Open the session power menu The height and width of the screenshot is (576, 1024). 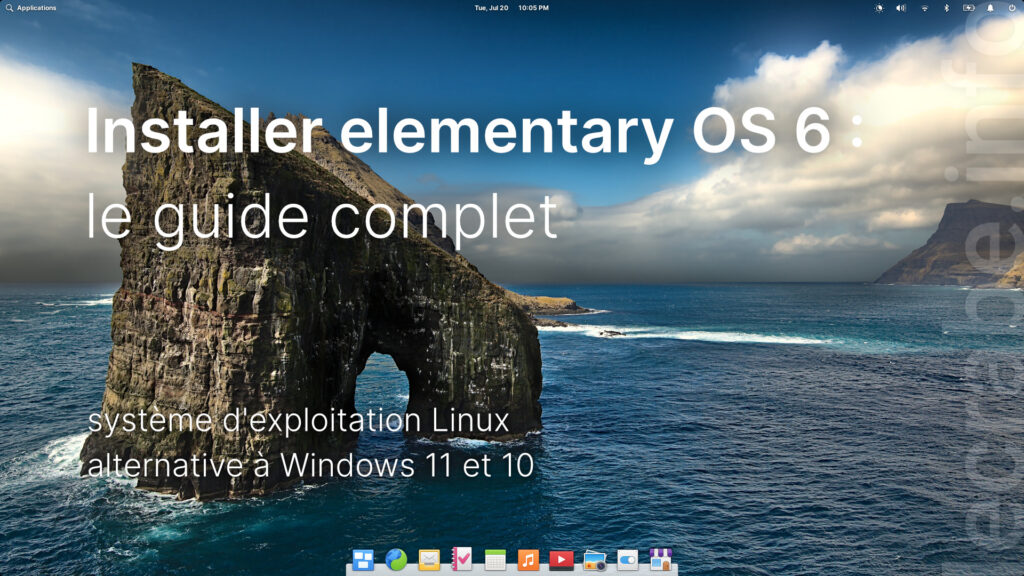click(1012, 8)
